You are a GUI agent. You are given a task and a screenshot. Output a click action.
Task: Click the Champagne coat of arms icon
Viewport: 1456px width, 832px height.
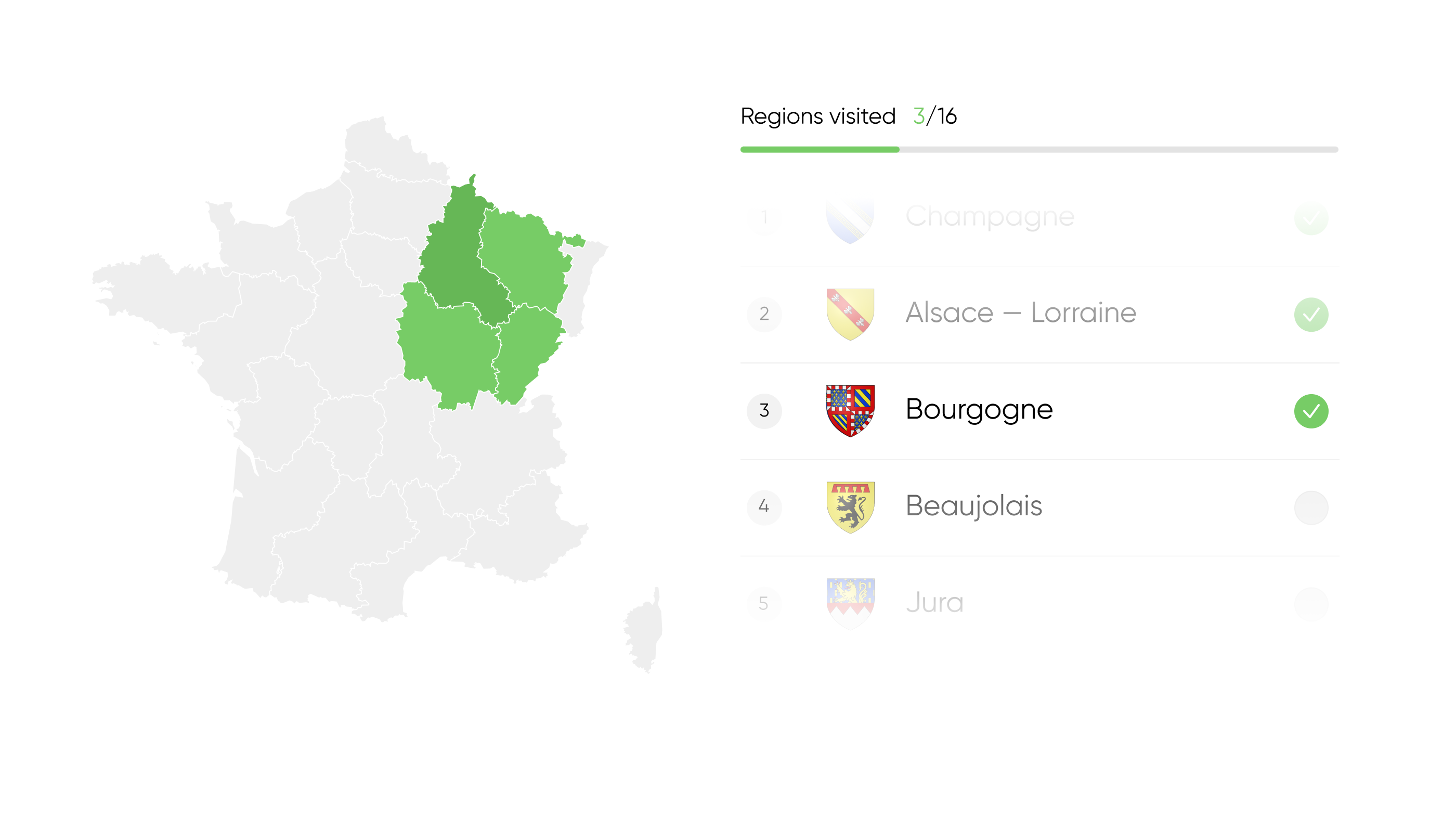[850, 219]
